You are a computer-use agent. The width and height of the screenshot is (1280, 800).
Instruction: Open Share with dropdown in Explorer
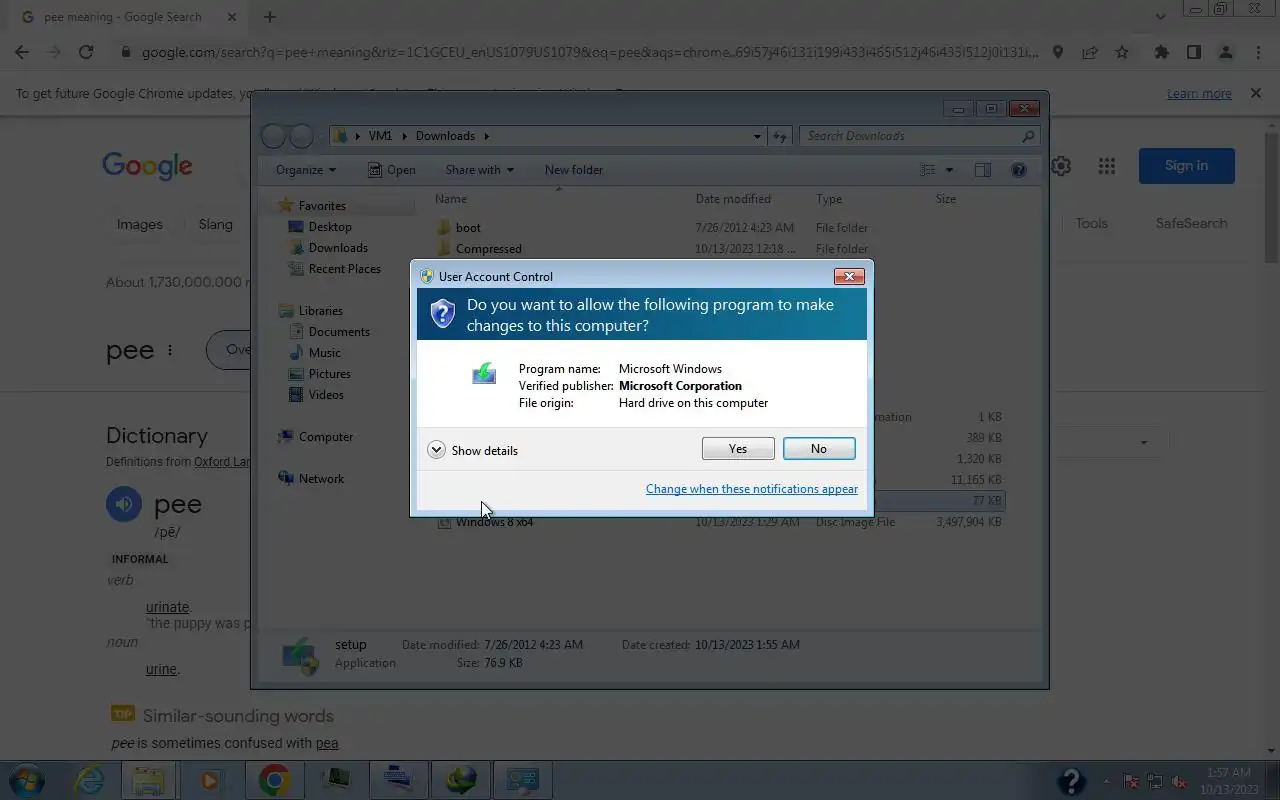pos(479,170)
